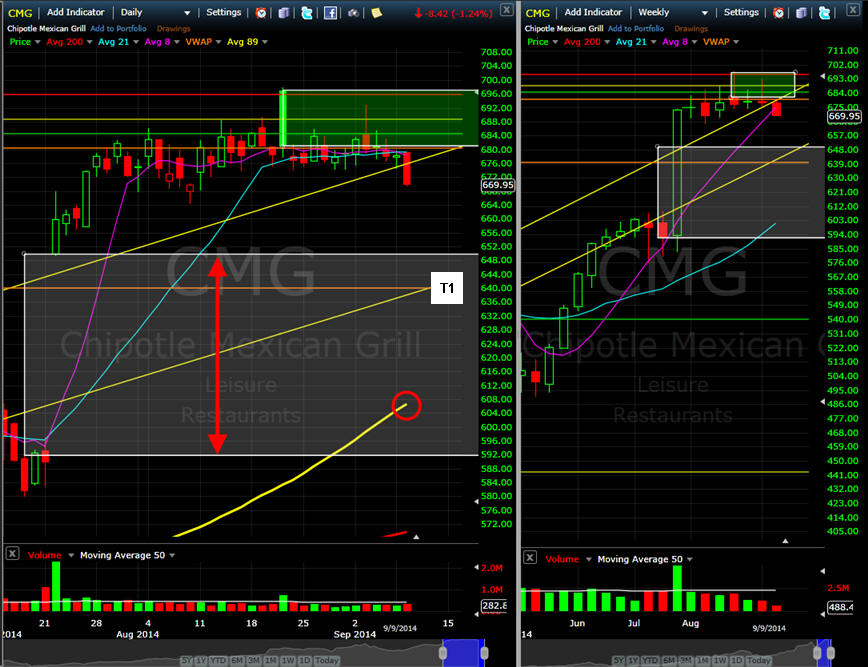Click the CMG ticker symbol in Weekly chart

538,13
